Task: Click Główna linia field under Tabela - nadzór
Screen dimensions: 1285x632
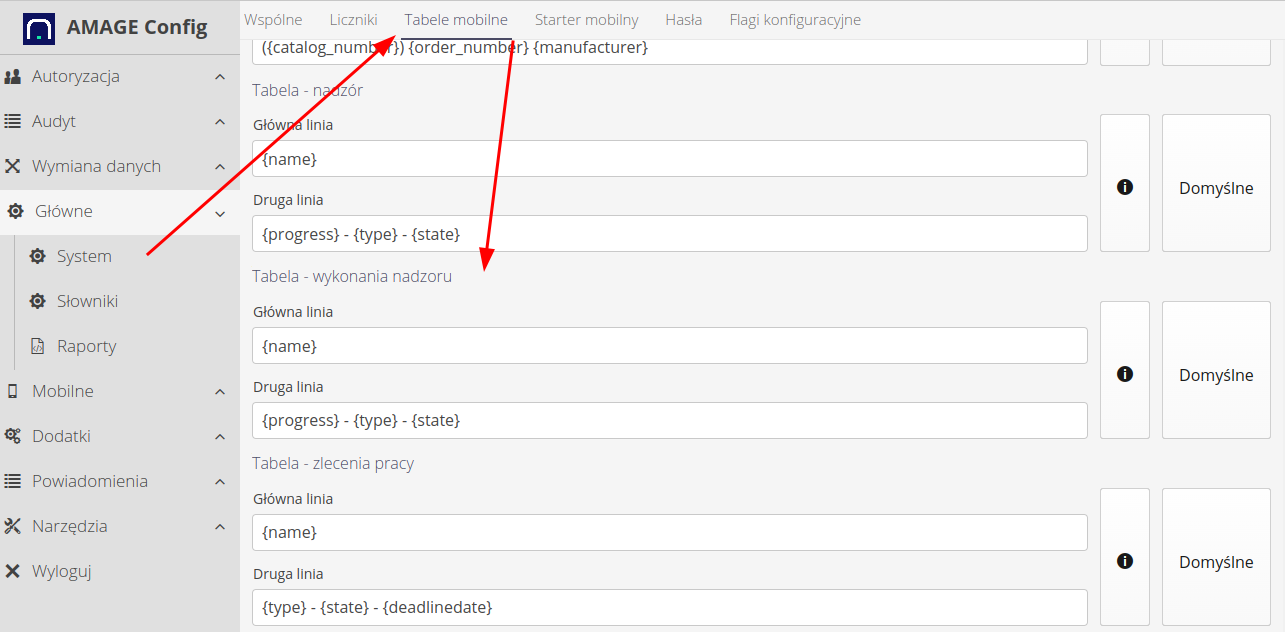Action: 669,159
